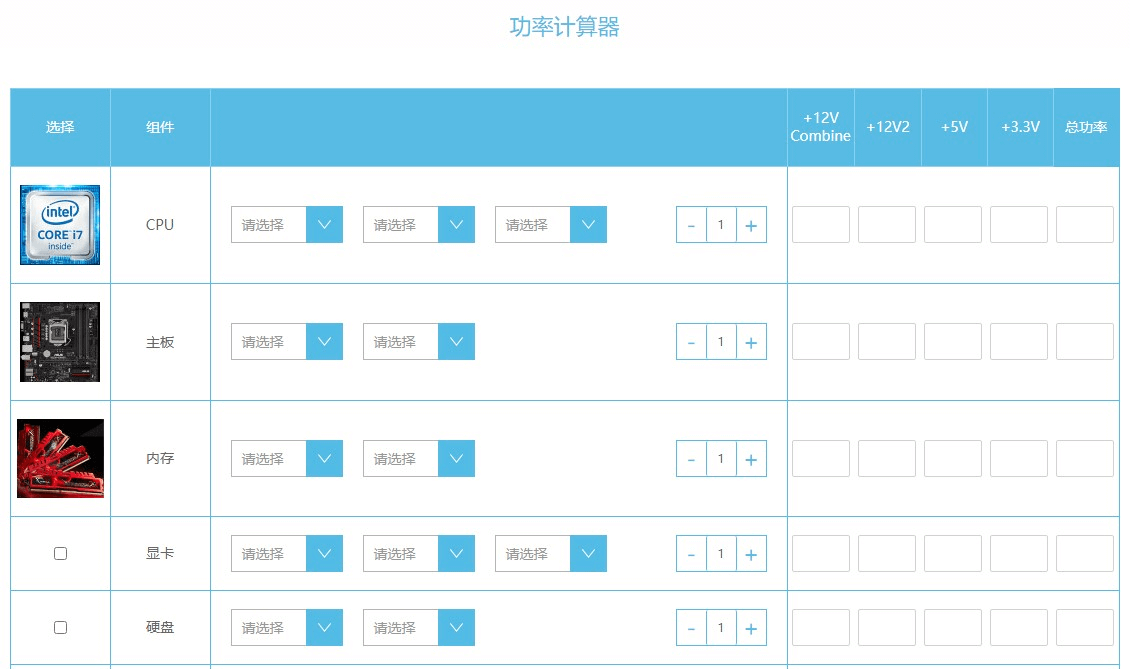Open the first motherboard selection dropdown

click(x=287, y=341)
